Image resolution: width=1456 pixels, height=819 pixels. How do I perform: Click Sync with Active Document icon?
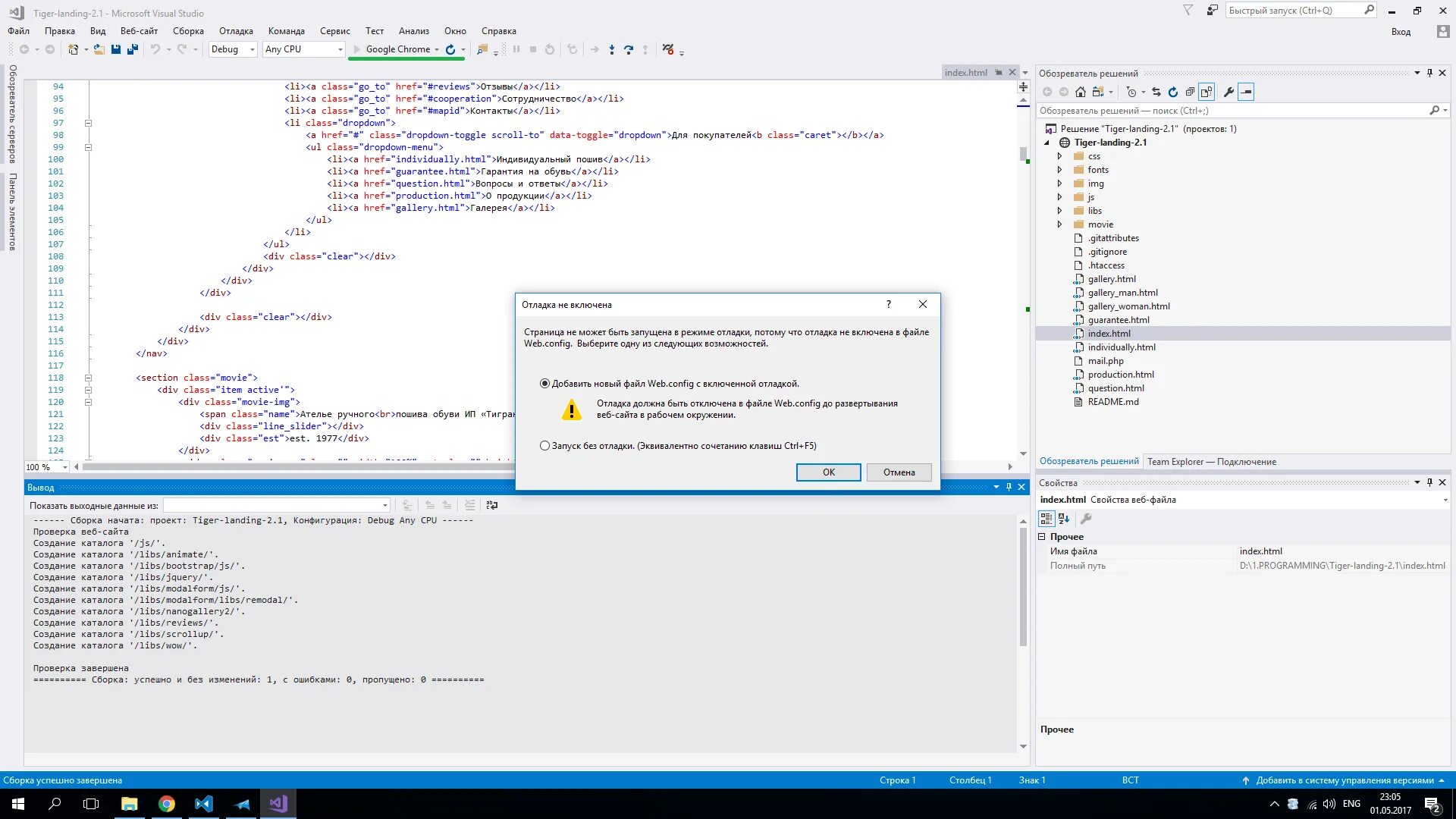coord(1156,92)
